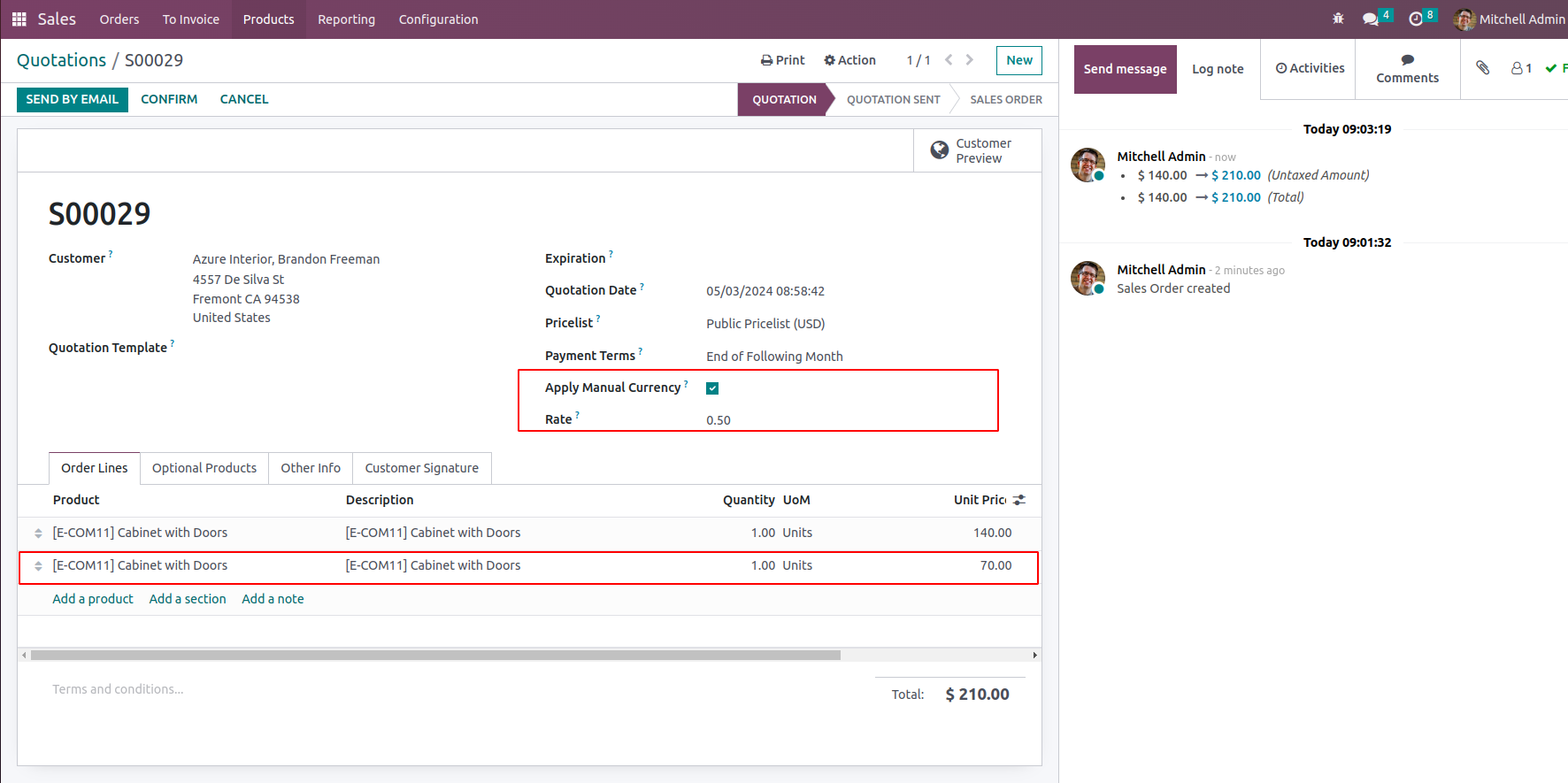Viewport: 1568px width, 783px height.
Task: Switch to the Order Lines tab
Action: [x=95, y=468]
